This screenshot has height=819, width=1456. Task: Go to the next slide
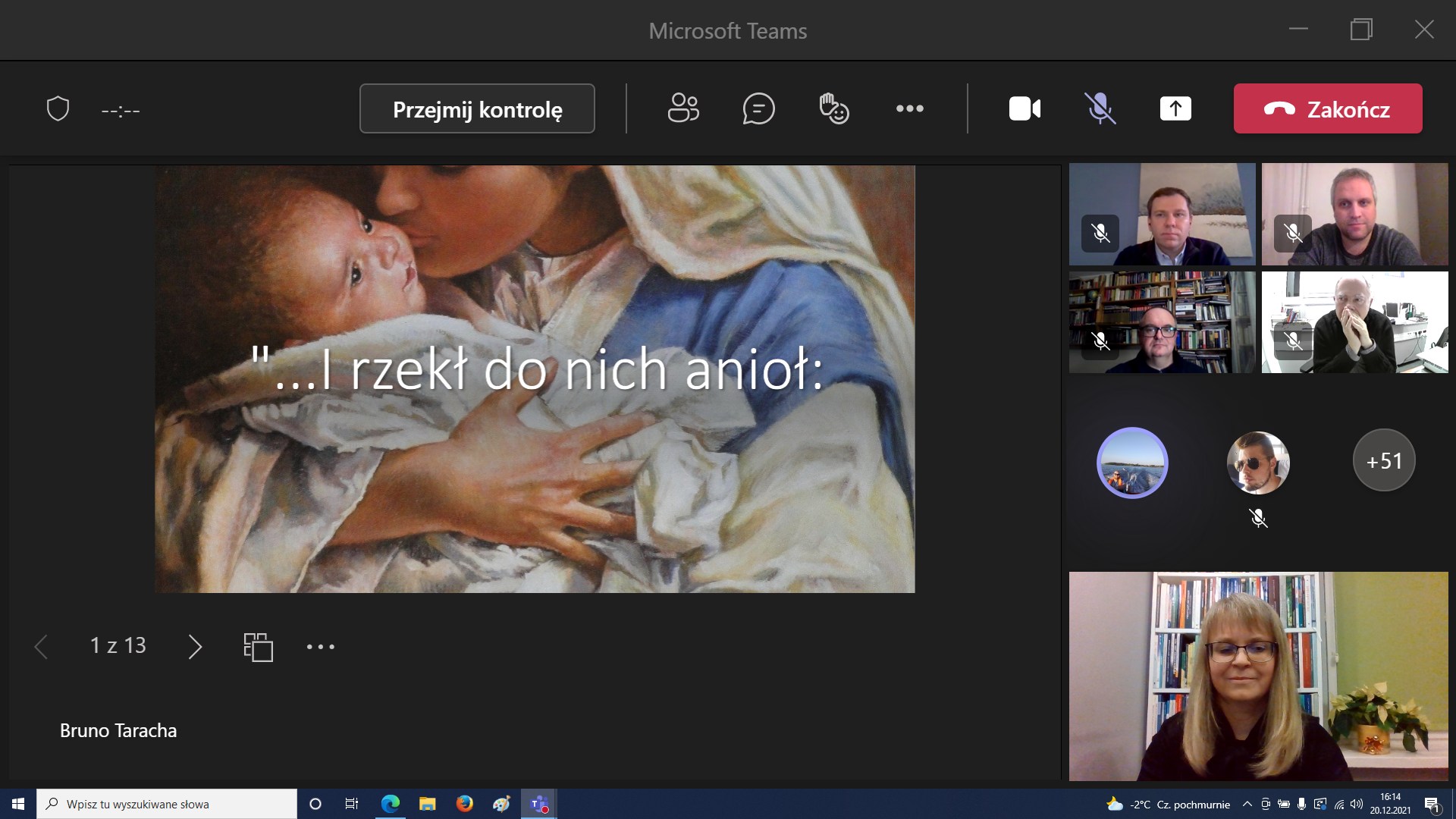pyautogui.click(x=195, y=647)
